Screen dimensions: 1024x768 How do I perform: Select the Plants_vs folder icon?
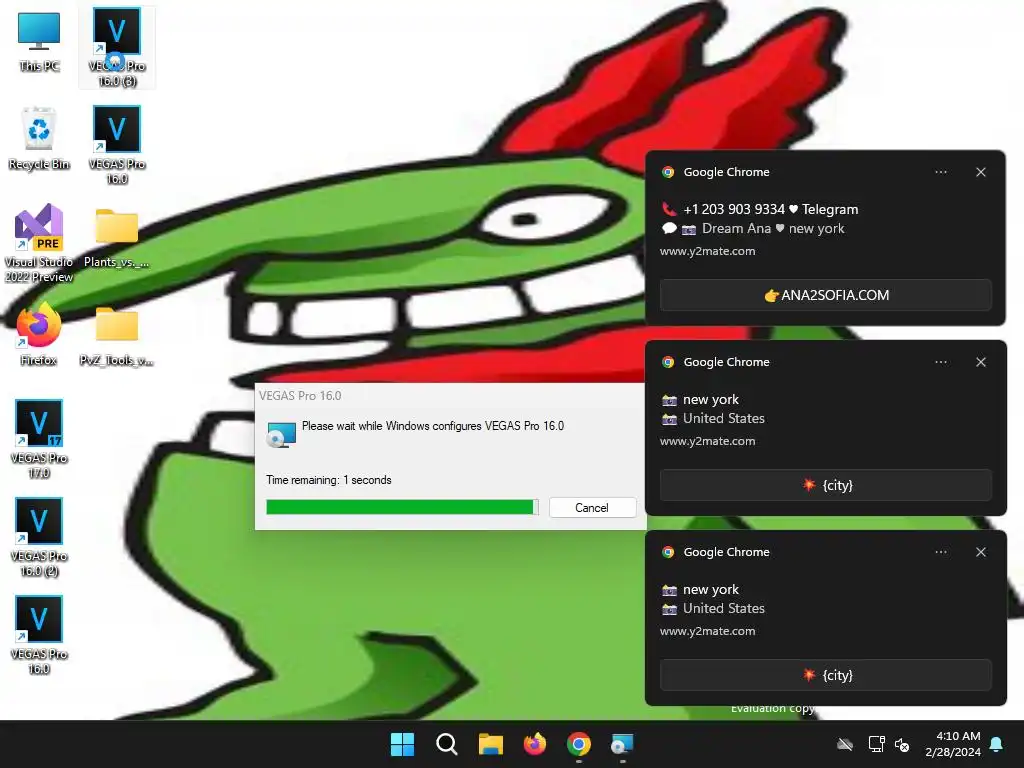coord(116,238)
